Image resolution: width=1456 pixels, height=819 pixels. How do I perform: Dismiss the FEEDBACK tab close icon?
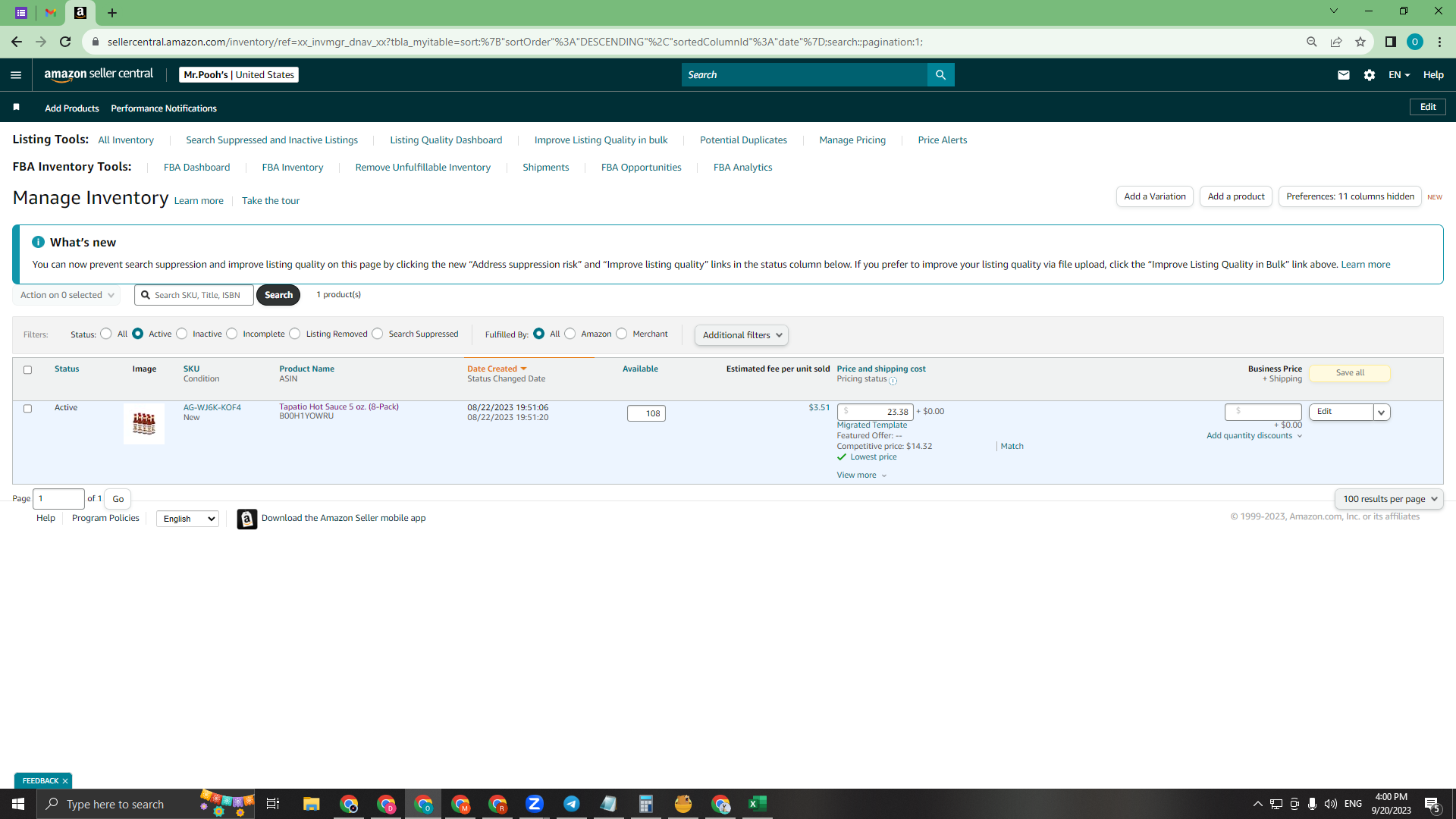tap(65, 780)
